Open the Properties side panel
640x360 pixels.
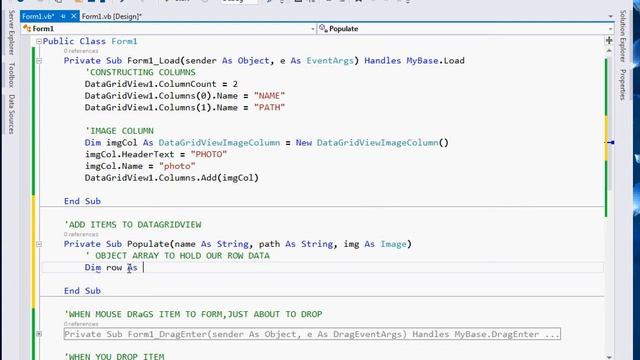click(622, 84)
